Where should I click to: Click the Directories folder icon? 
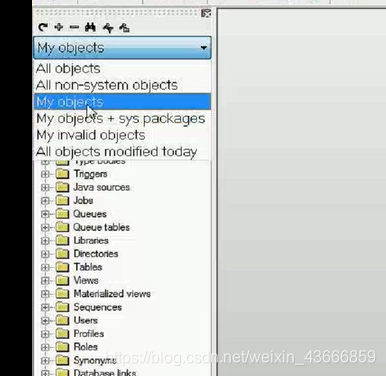pyautogui.click(x=62, y=254)
